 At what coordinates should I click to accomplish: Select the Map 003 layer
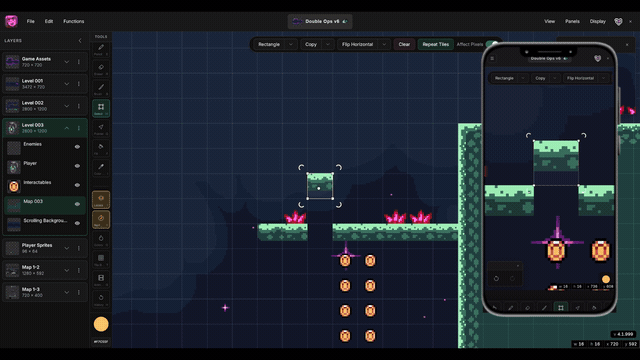click(45, 205)
